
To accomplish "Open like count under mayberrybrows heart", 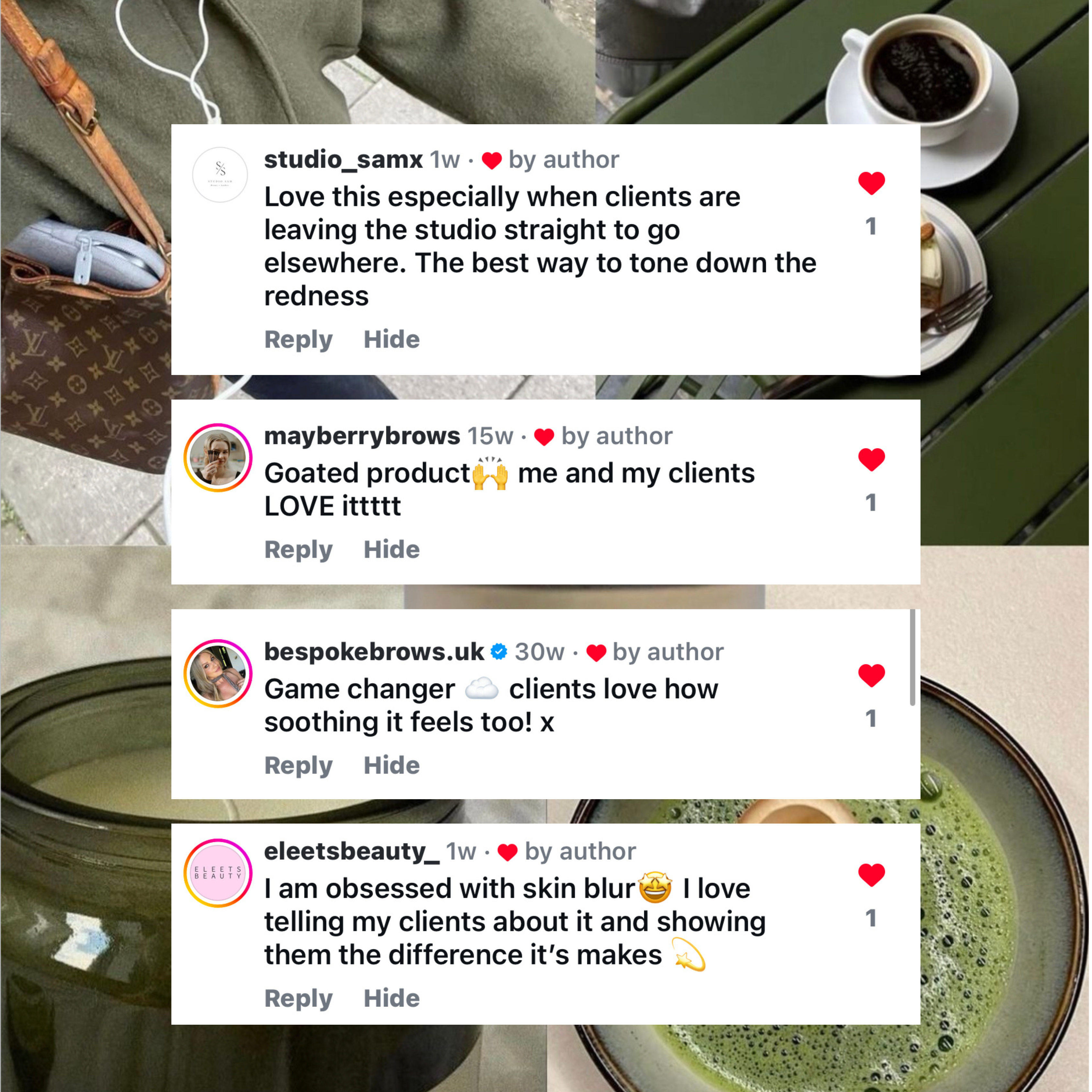I will (870, 502).
